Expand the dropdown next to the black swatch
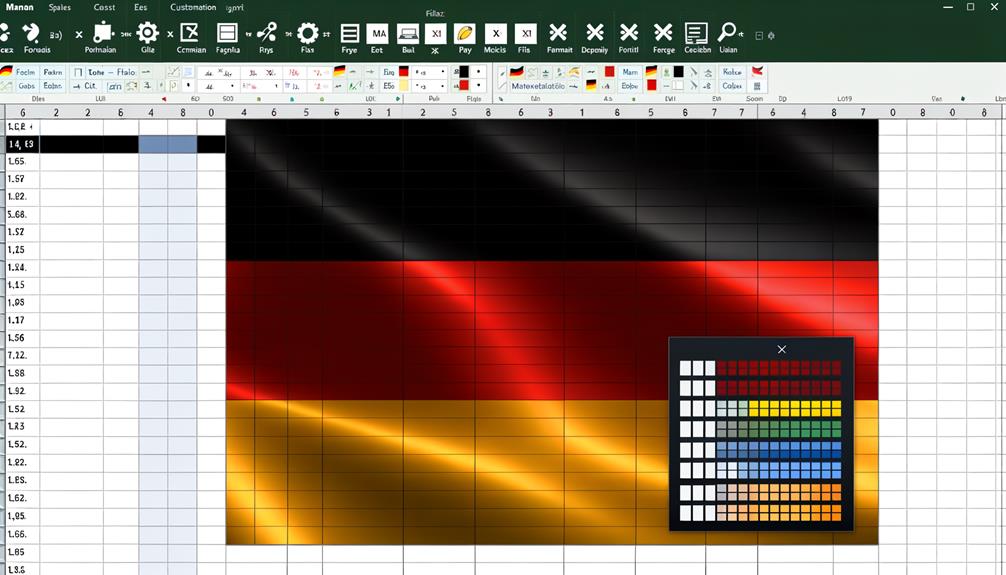 [x=480, y=72]
